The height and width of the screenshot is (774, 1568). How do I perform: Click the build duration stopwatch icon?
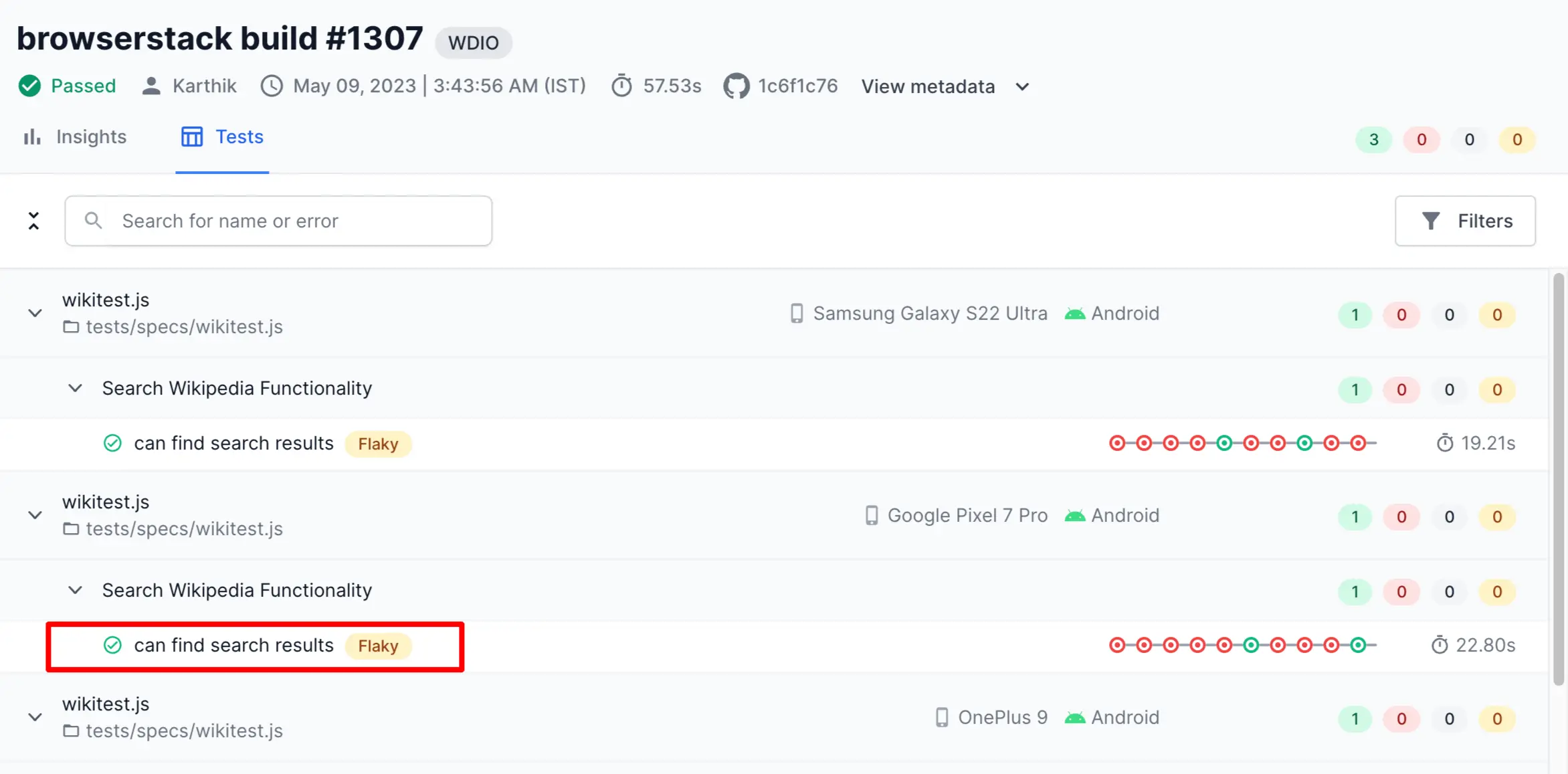pyautogui.click(x=621, y=86)
